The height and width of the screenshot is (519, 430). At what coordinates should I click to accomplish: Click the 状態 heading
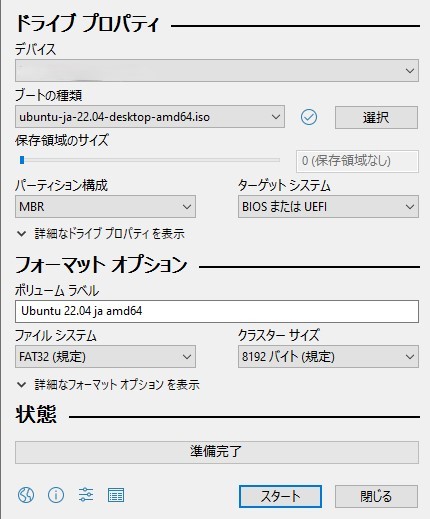[x=36, y=414]
